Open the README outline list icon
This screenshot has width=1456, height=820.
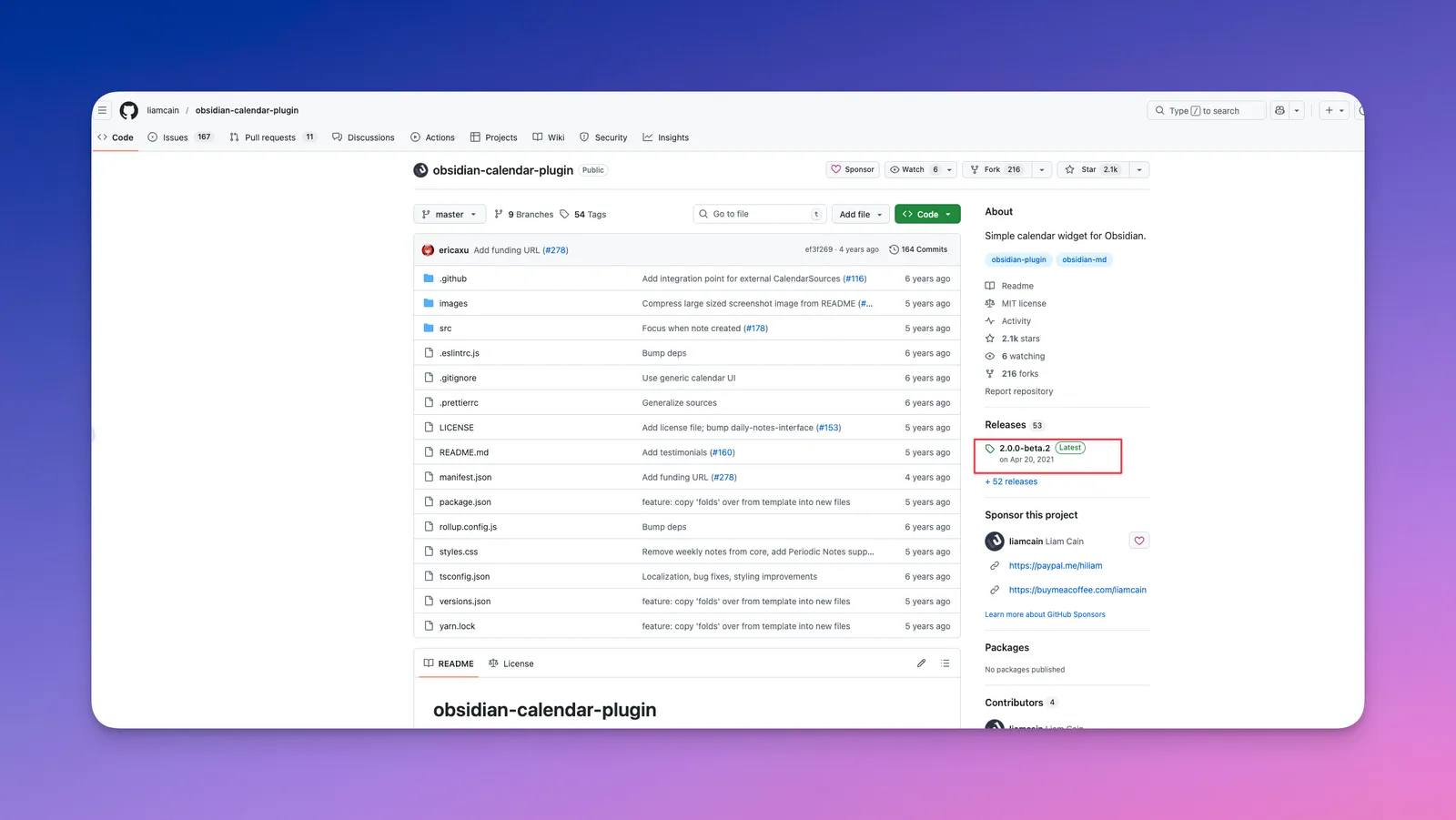tap(945, 663)
